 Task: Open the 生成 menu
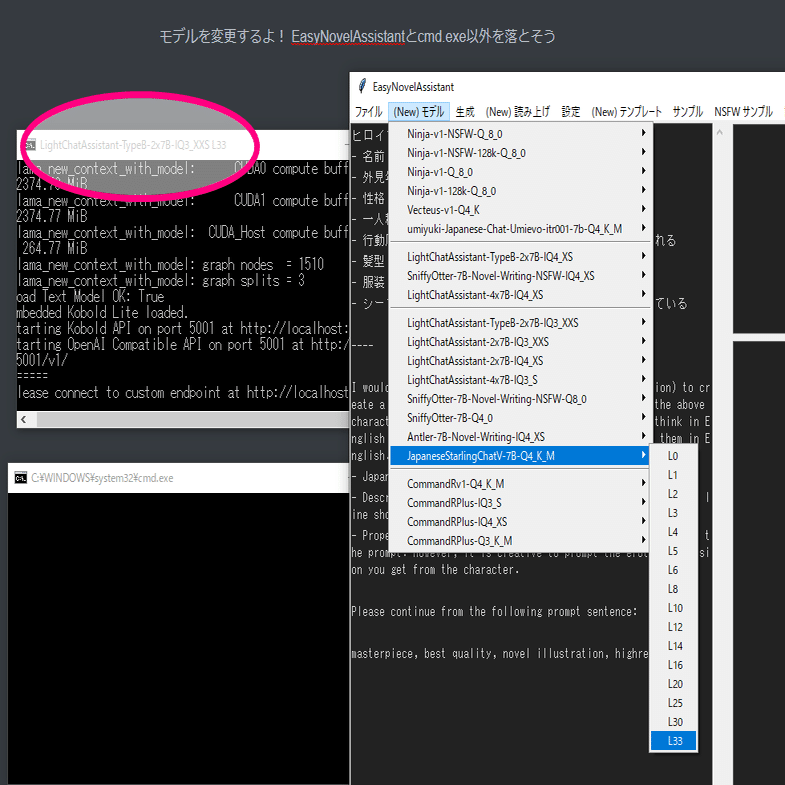point(465,112)
